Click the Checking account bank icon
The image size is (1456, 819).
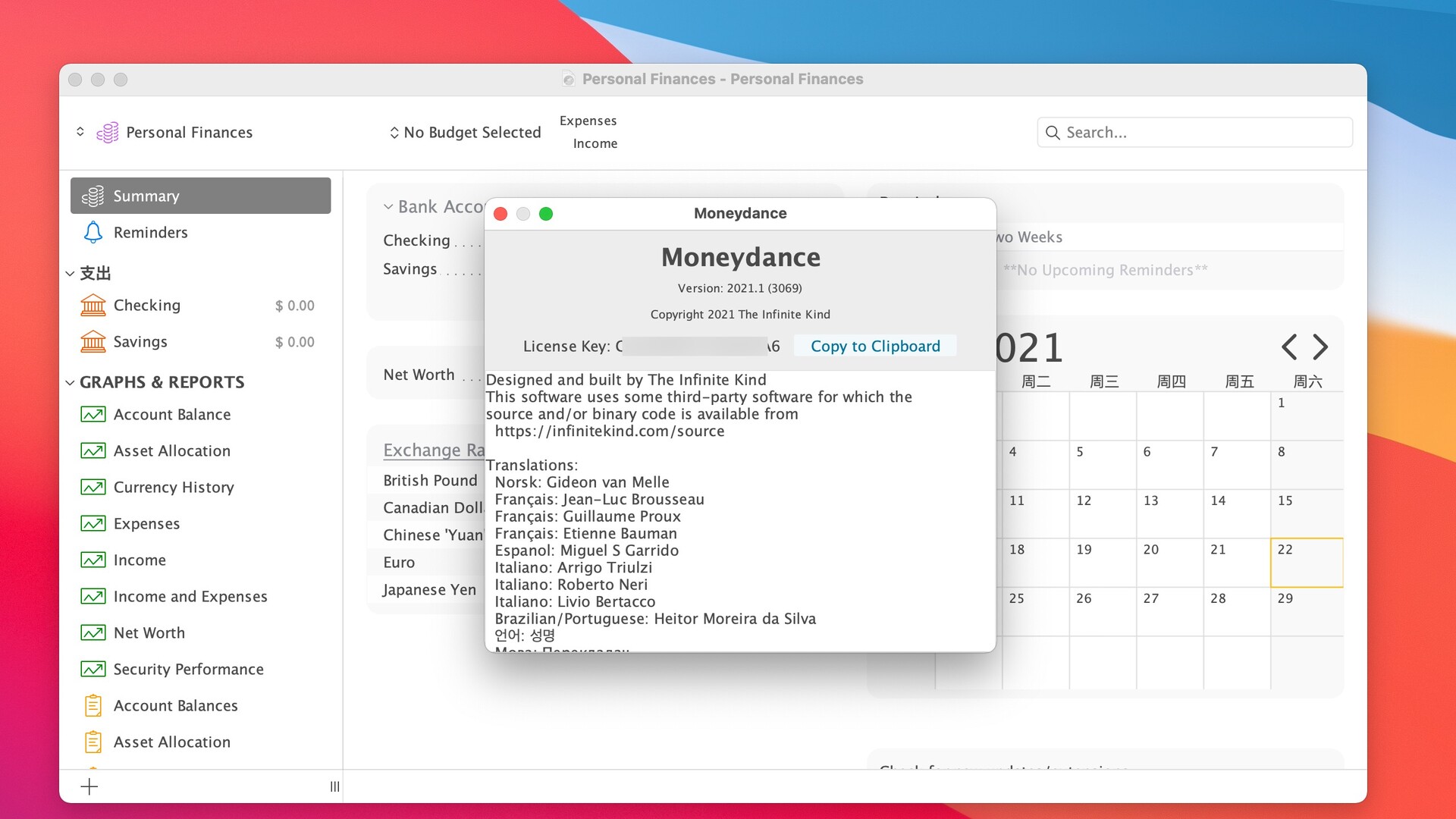pyautogui.click(x=93, y=306)
